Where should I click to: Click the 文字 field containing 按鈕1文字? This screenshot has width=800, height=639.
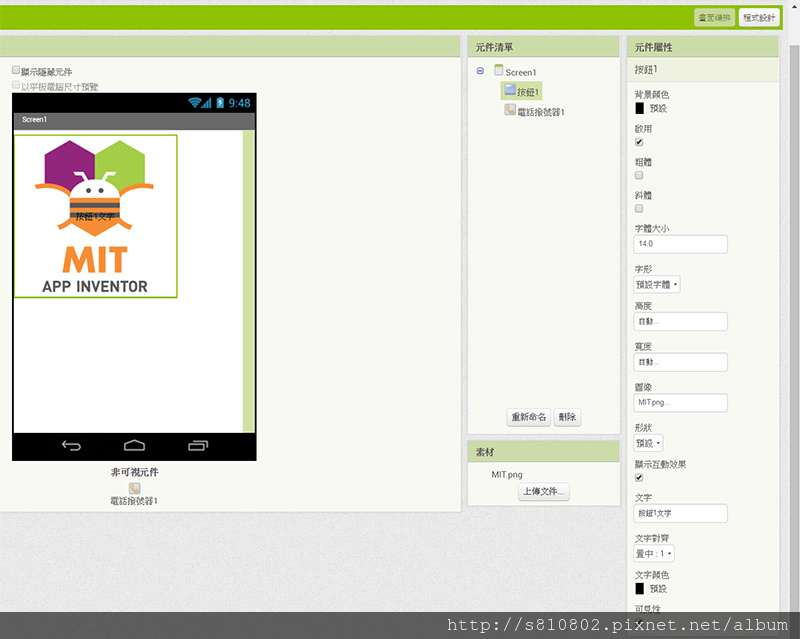[681, 513]
